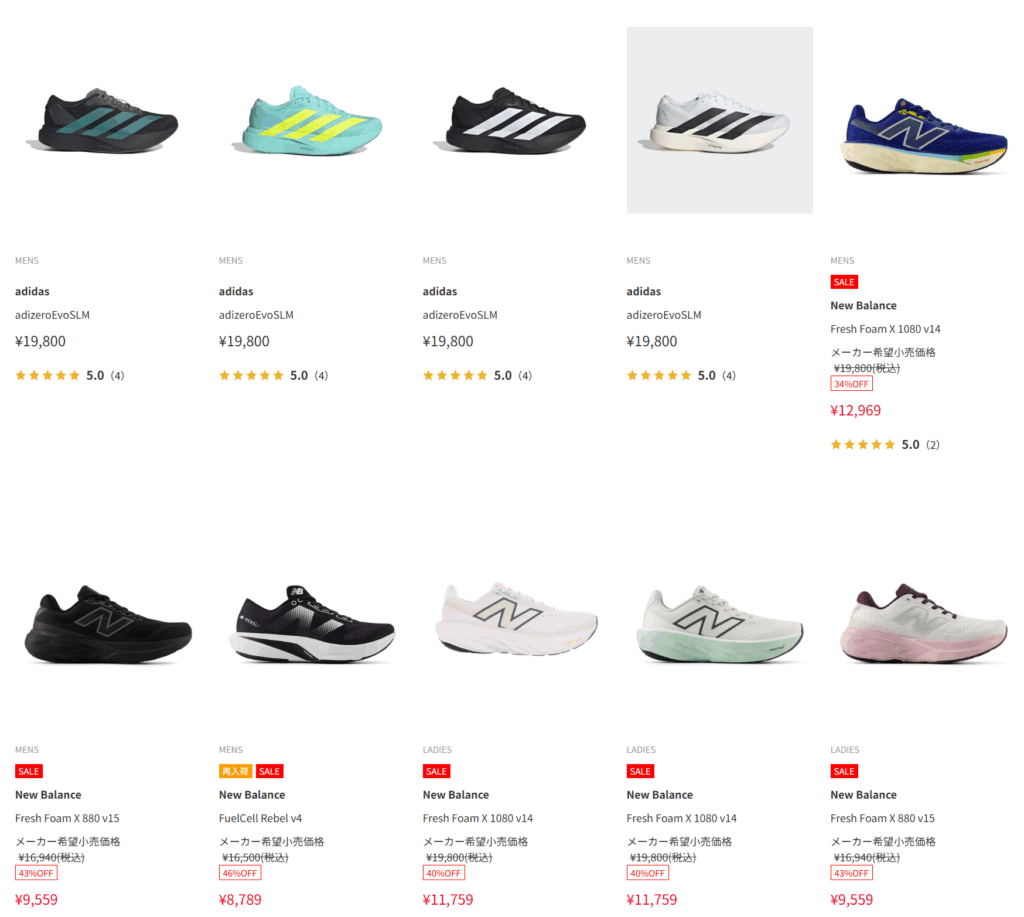Click the mens Fresh Foam X 880 v15 title
Image resolution: width=1024 pixels, height=917 pixels.
[67, 818]
